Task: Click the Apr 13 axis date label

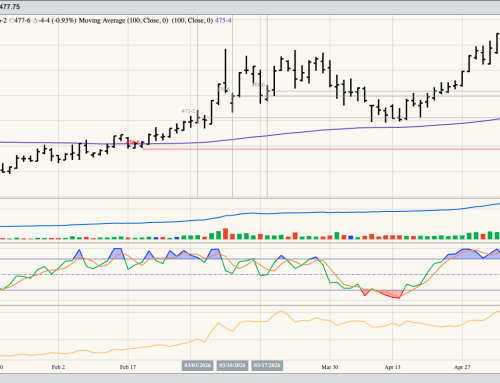Action: 392,367
